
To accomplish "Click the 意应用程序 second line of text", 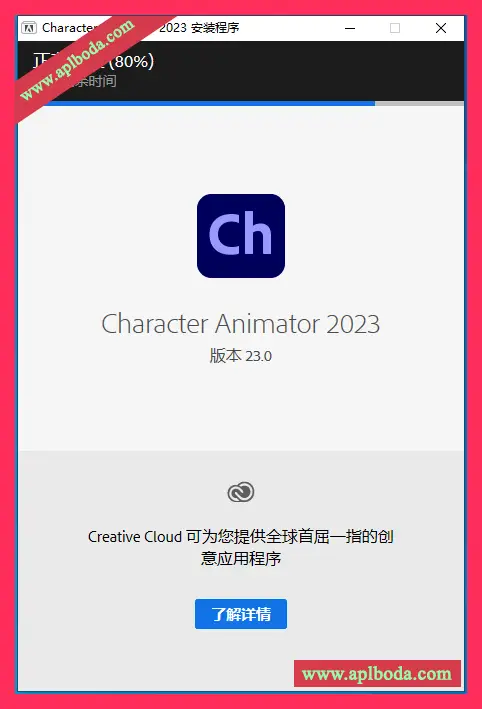I will pos(241,558).
